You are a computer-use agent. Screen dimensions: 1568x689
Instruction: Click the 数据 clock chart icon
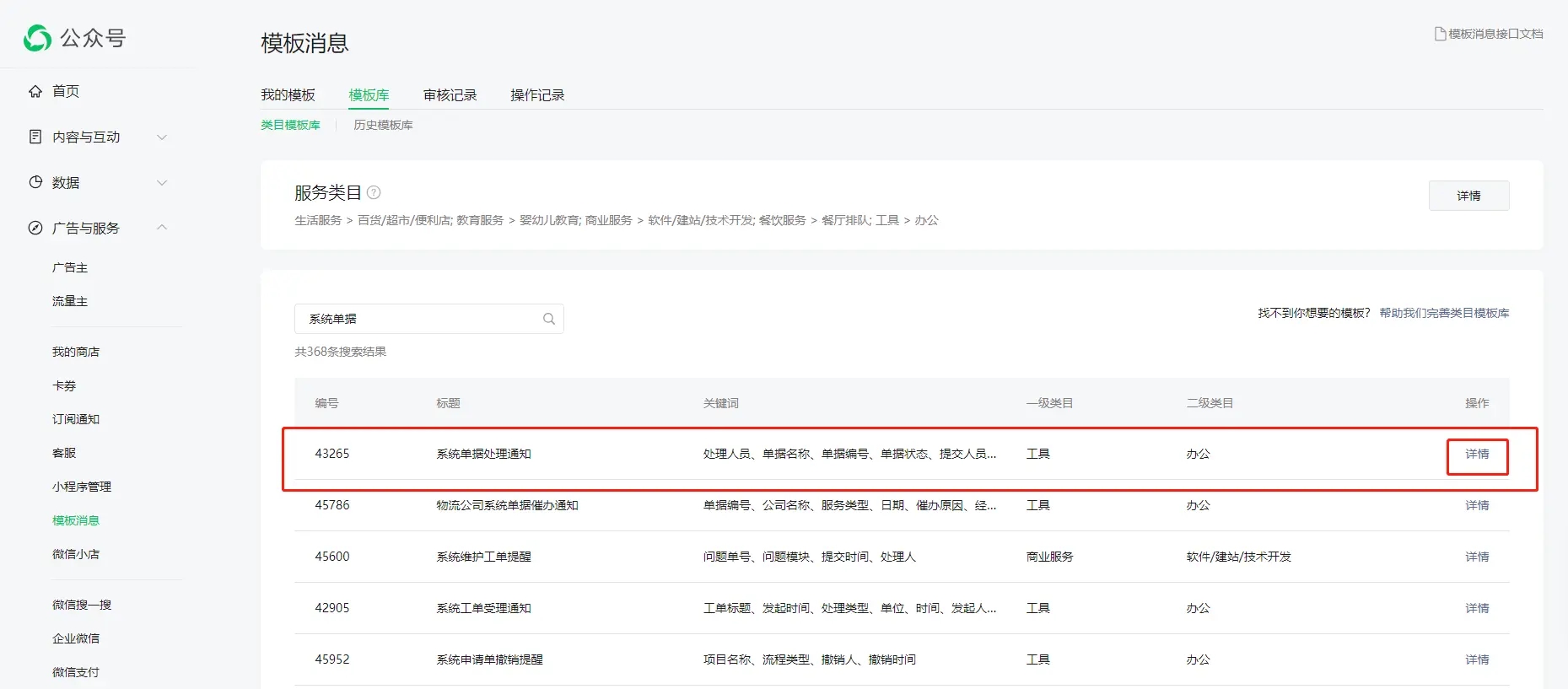[x=35, y=182]
